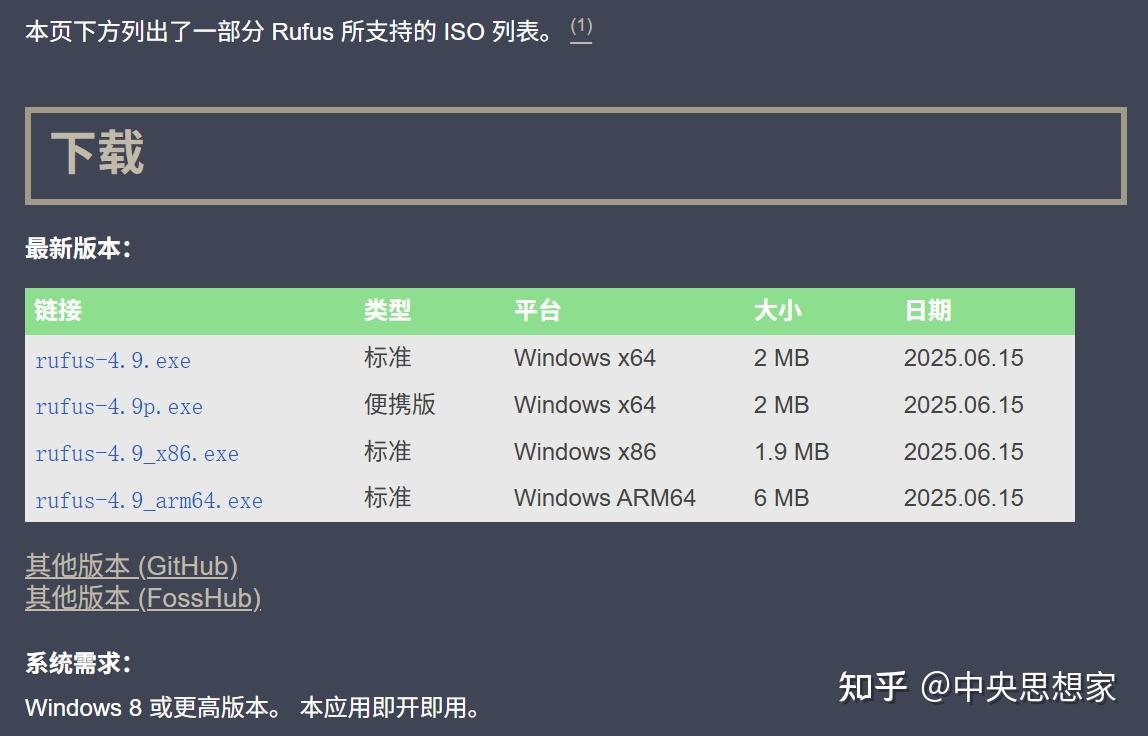Screen dimensions: 1148x736
Task: Download the ARM64 build rufus-4.9_arm64.exe
Action: click(148, 500)
